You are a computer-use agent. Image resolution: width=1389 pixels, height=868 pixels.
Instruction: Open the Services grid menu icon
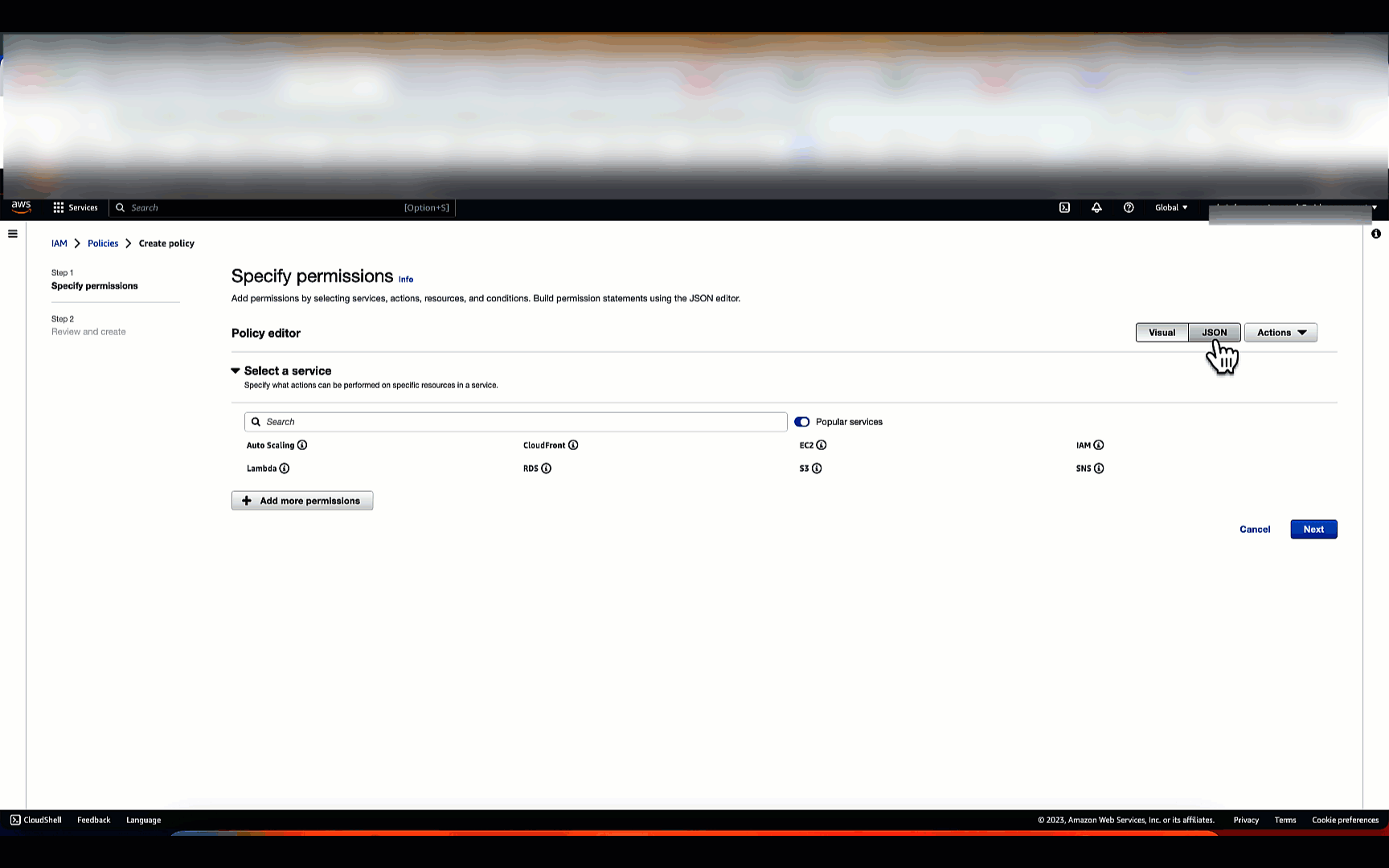point(59,207)
